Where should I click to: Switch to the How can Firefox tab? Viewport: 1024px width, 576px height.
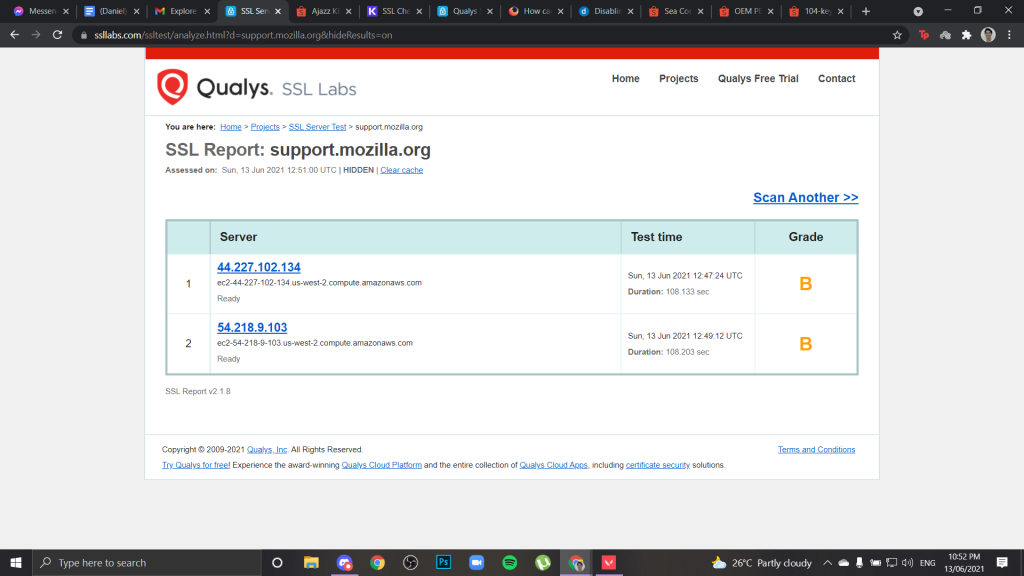tap(536, 11)
